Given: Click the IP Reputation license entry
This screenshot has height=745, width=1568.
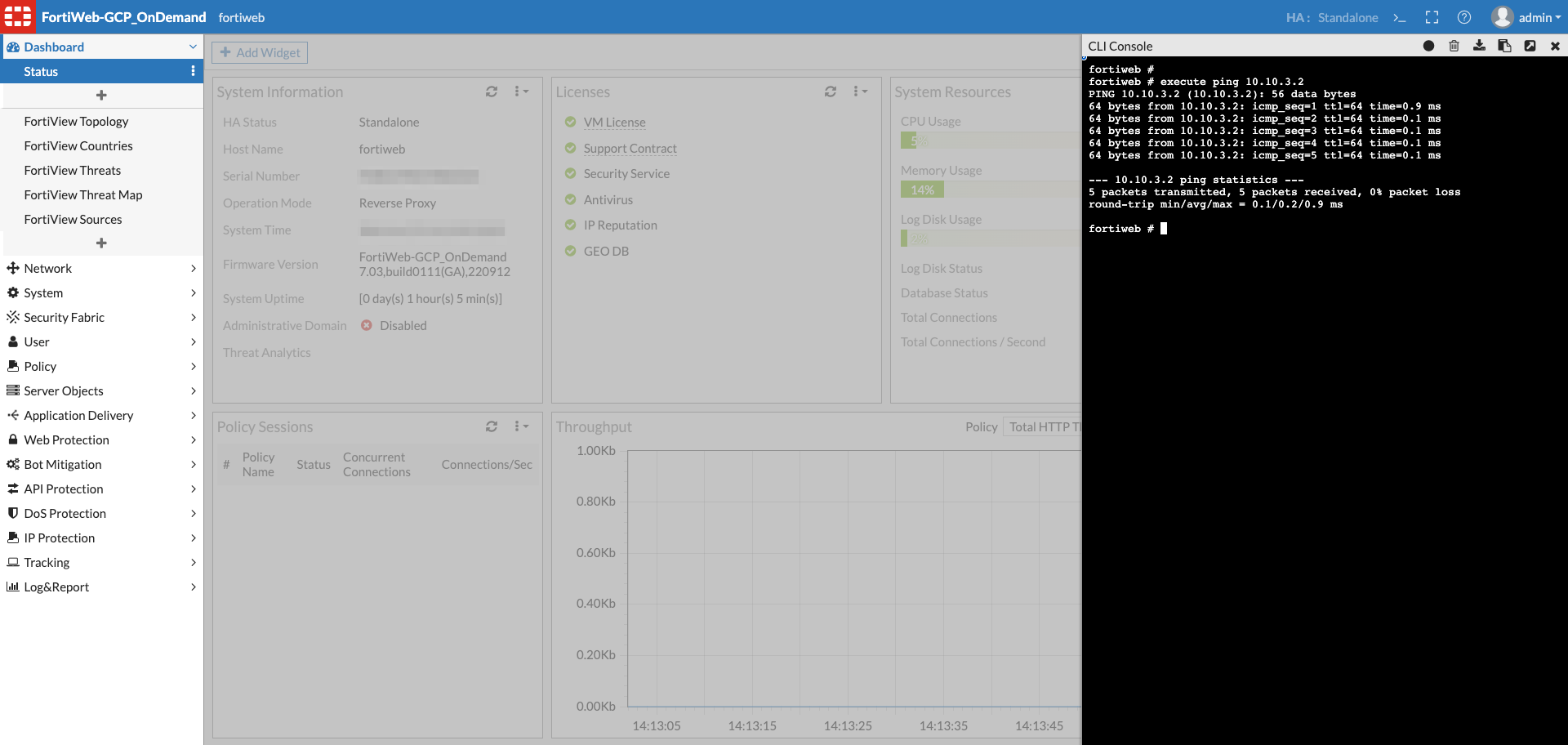Looking at the screenshot, I should [x=620, y=225].
